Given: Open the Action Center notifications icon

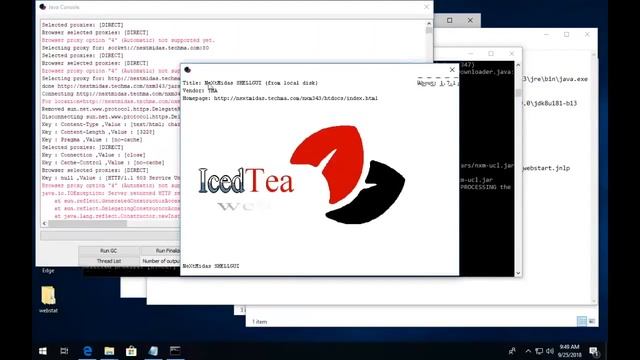Looking at the screenshot, I should click(x=594, y=351).
